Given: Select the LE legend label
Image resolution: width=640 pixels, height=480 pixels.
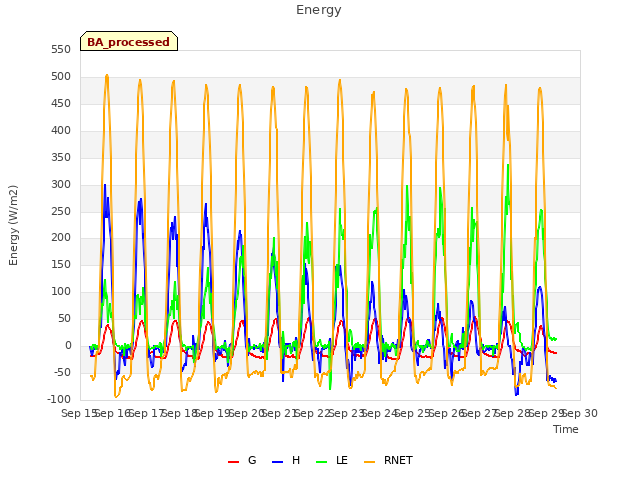Looking at the screenshot, I should 342,460.
